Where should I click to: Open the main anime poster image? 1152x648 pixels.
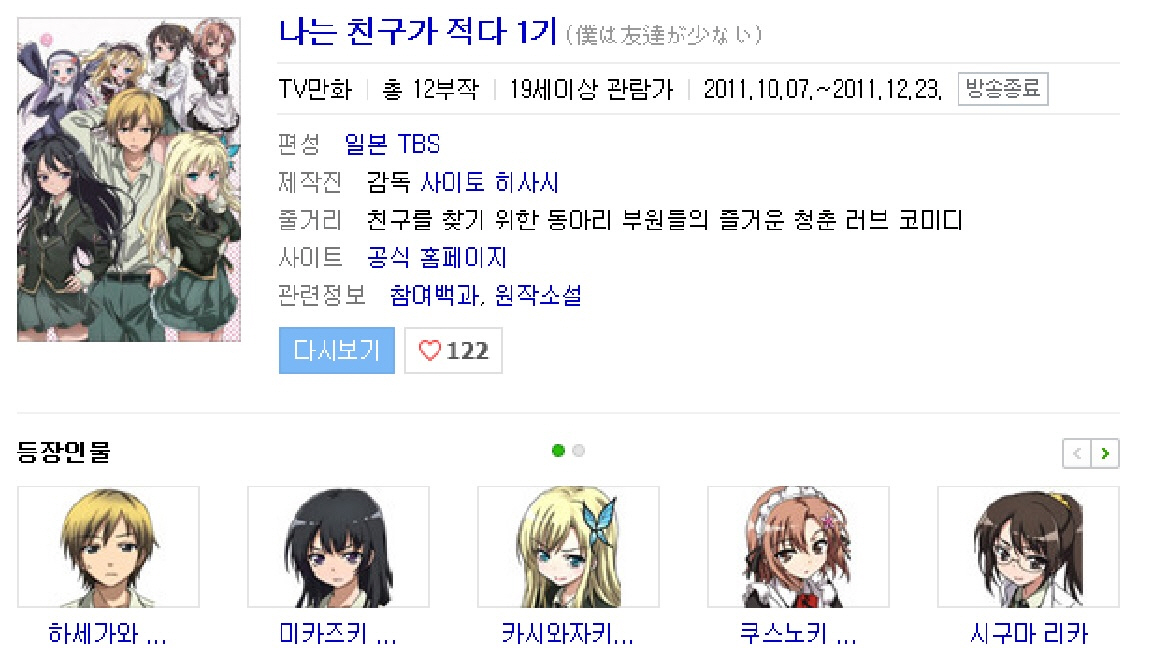click(129, 180)
